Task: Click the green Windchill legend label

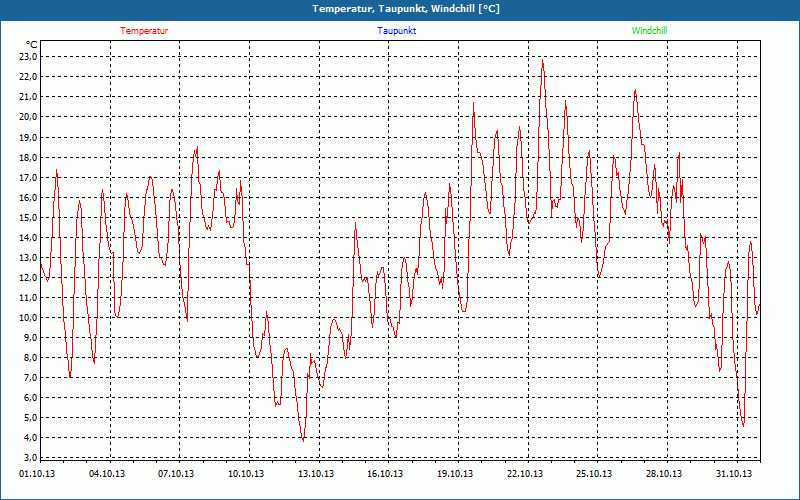Action: (649, 31)
